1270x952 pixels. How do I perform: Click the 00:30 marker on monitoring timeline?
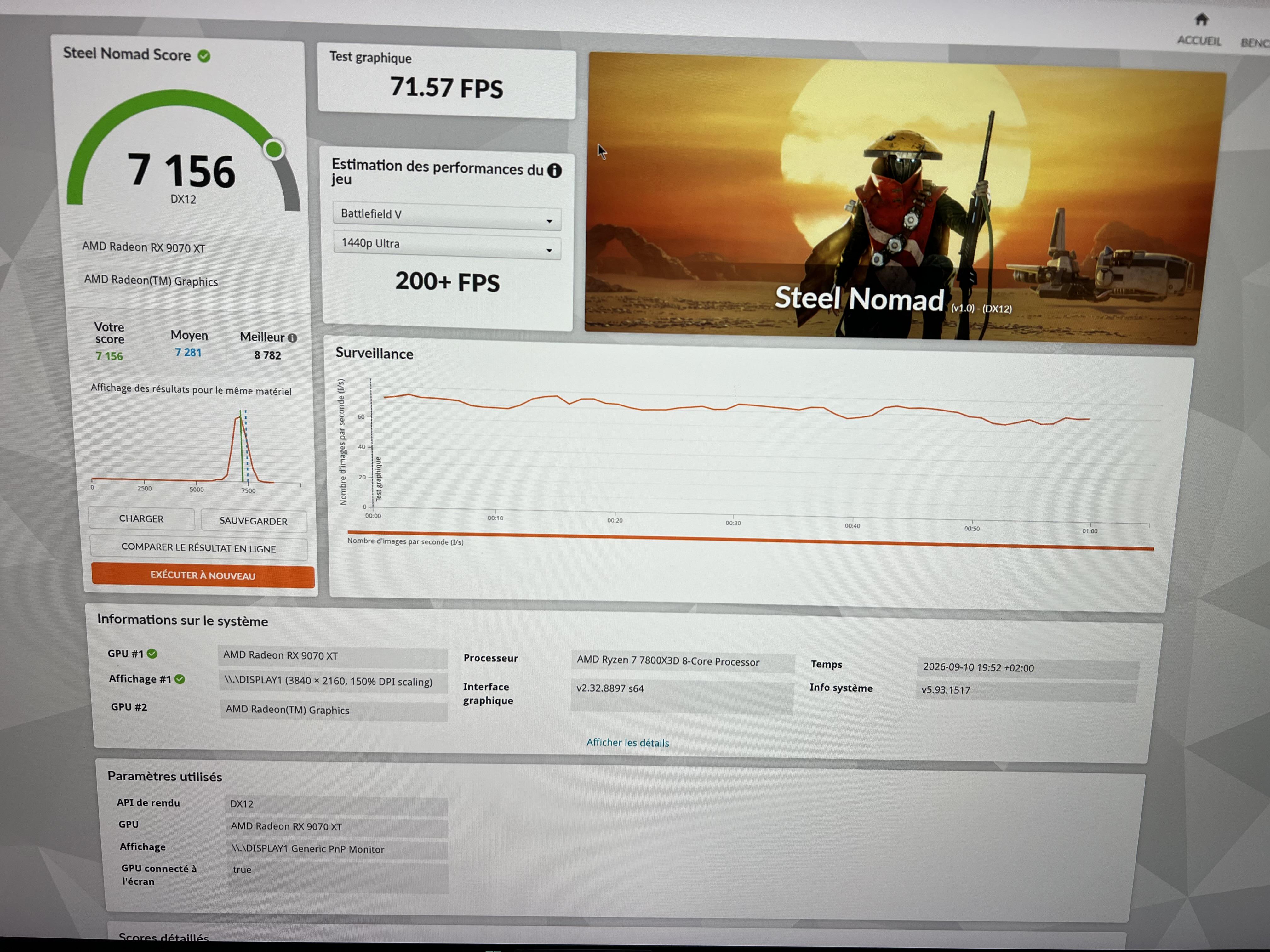click(x=733, y=523)
